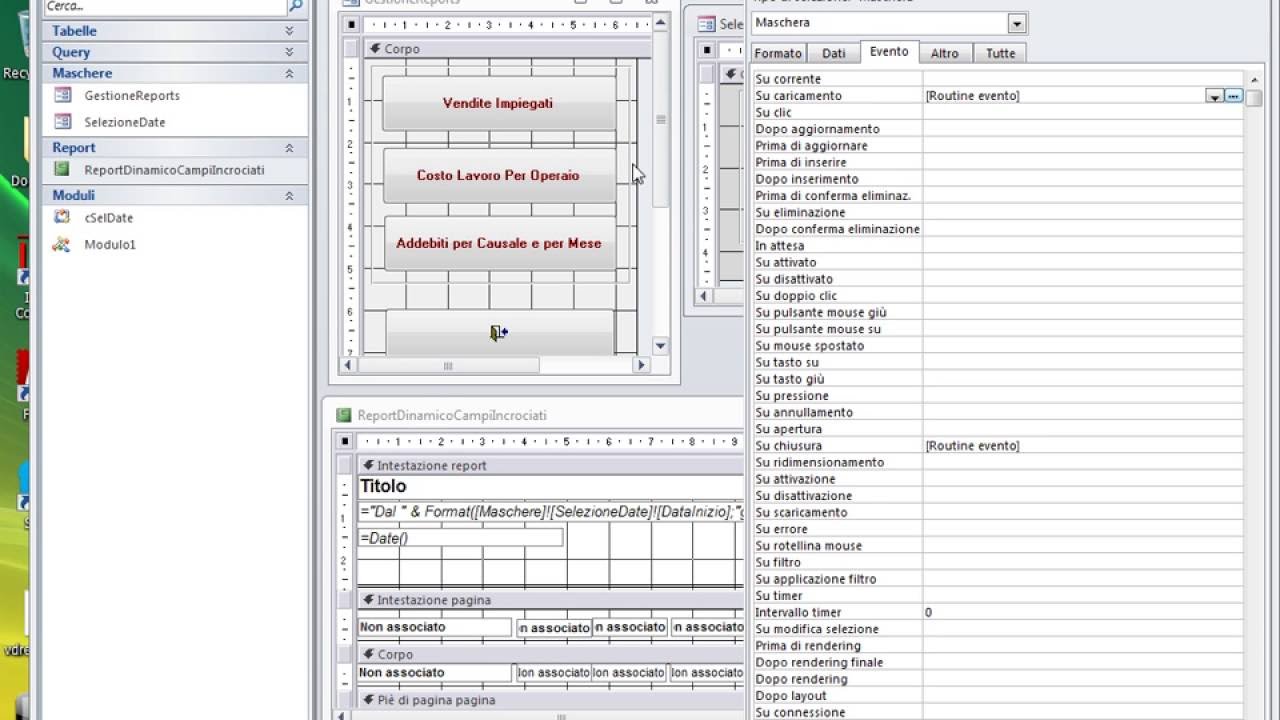Screen dimensions: 1280x720
Task: Click the Su apertura property label
Action: 789,429
